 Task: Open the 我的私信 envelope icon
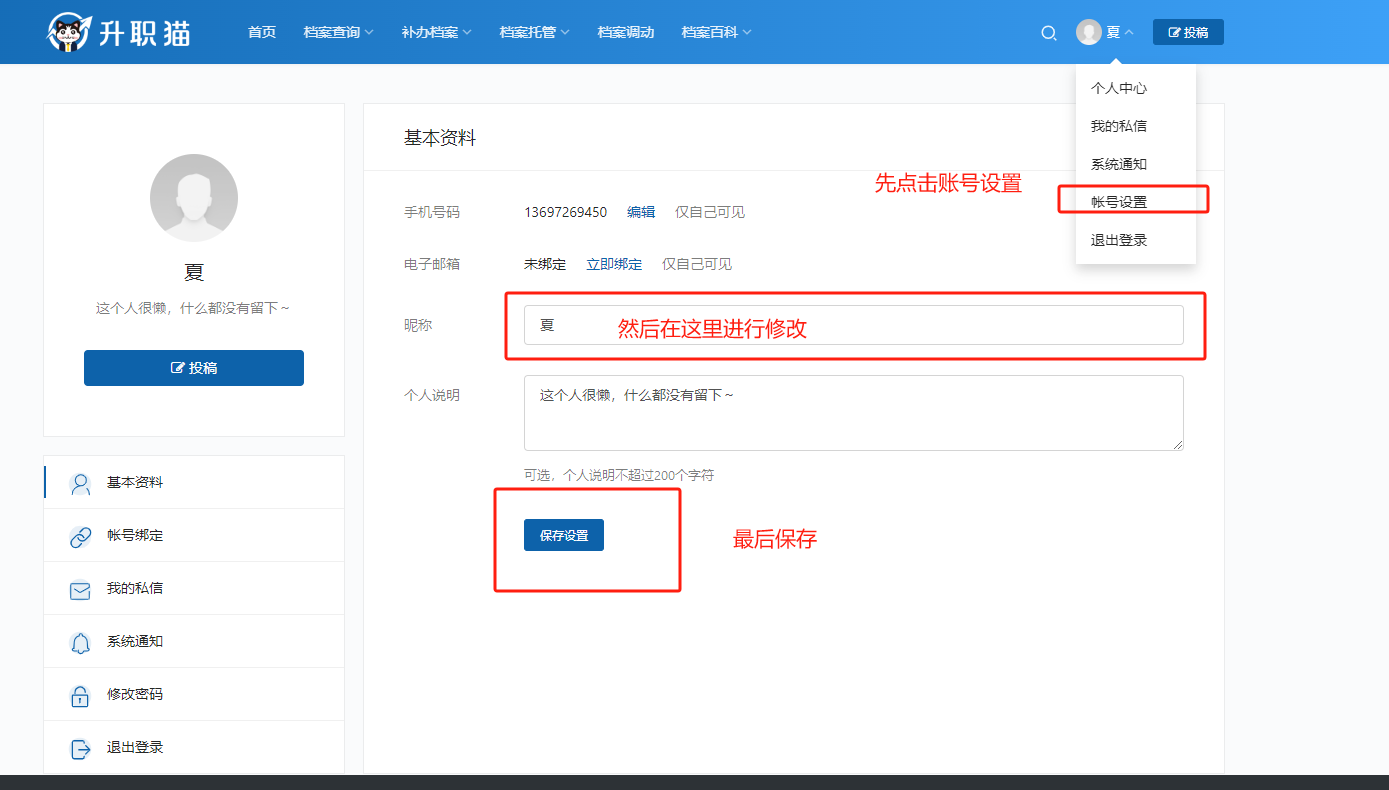pos(80,589)
